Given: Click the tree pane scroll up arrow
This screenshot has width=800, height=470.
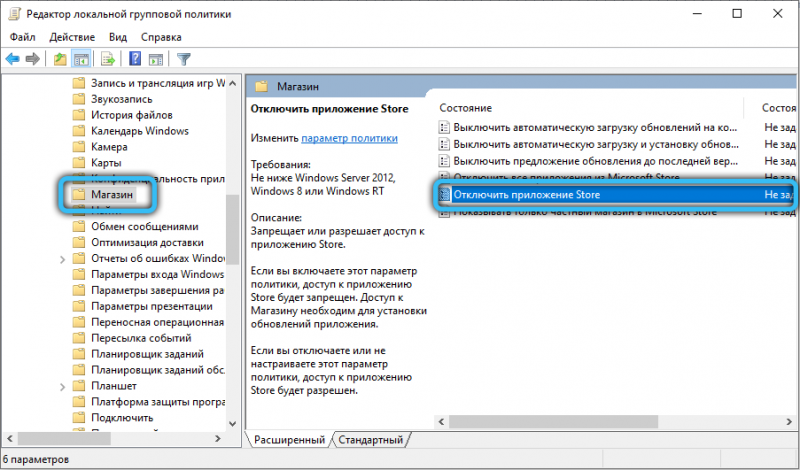Looking at the screenshot, I should 233,83.
